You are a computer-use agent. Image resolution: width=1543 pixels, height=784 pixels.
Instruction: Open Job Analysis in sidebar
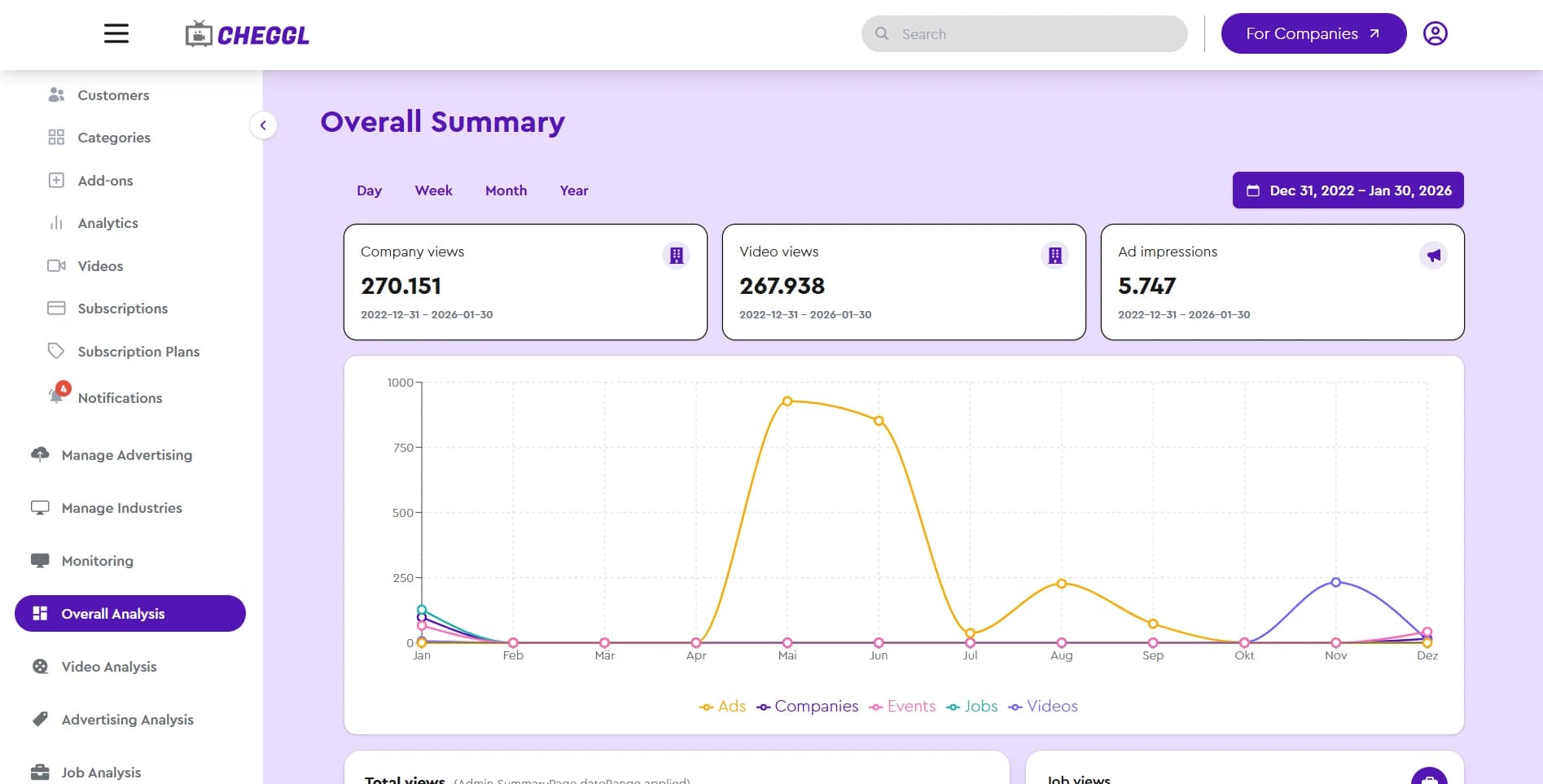pos(85,772)
